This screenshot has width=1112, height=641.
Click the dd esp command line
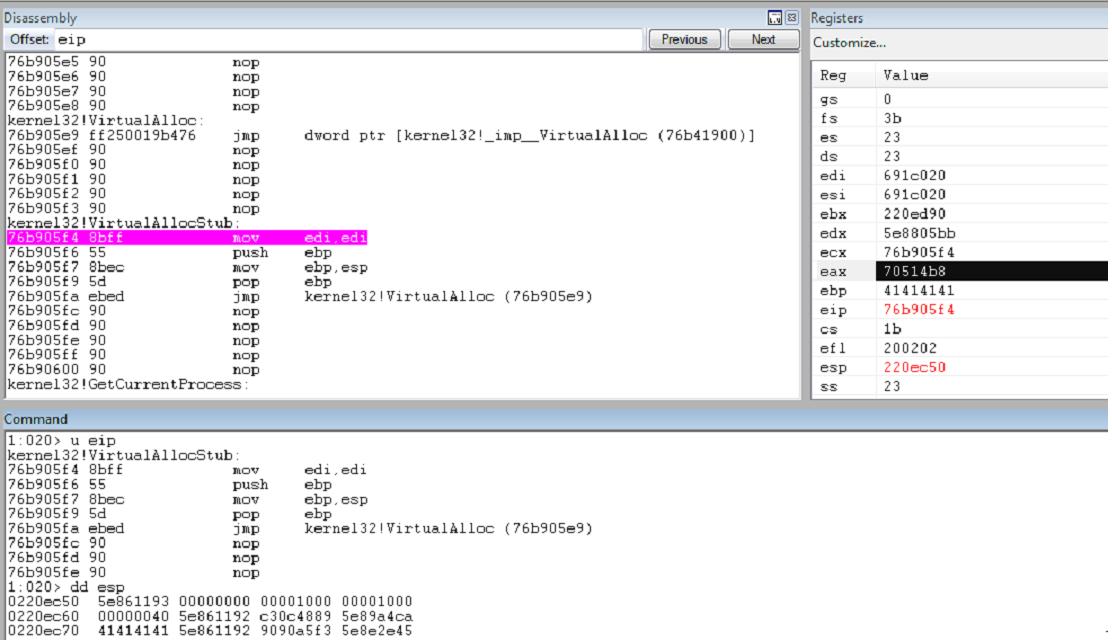click(x=55, y=587)
